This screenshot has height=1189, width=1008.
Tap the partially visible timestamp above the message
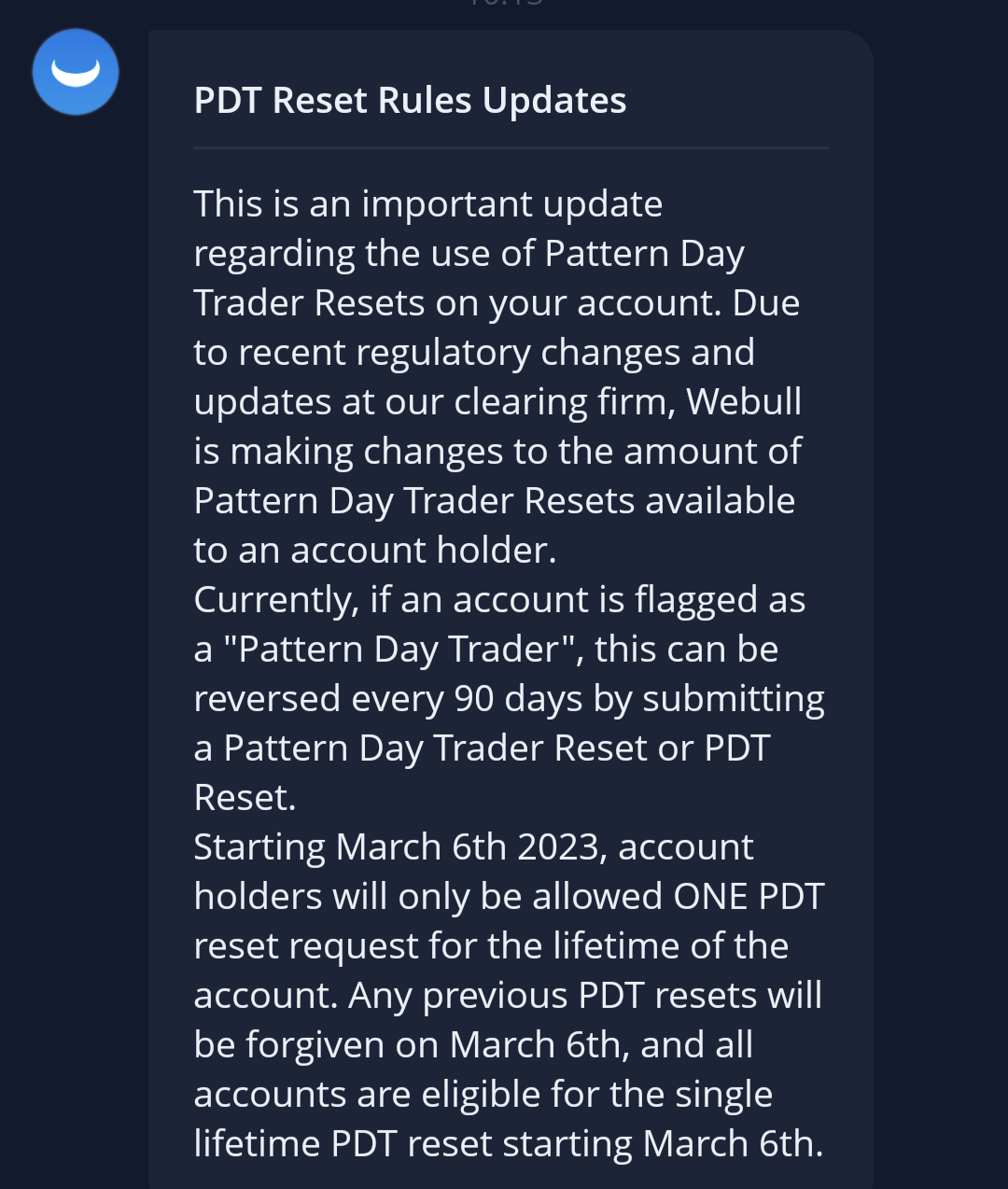505,4
